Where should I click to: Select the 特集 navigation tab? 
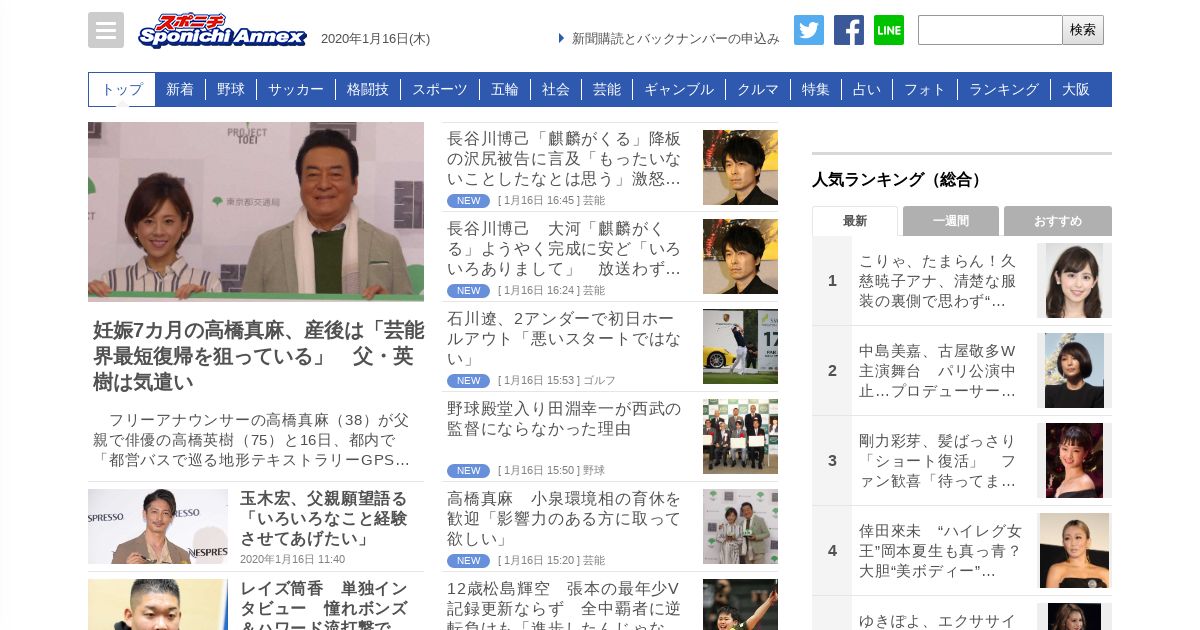tap(816, 89)
